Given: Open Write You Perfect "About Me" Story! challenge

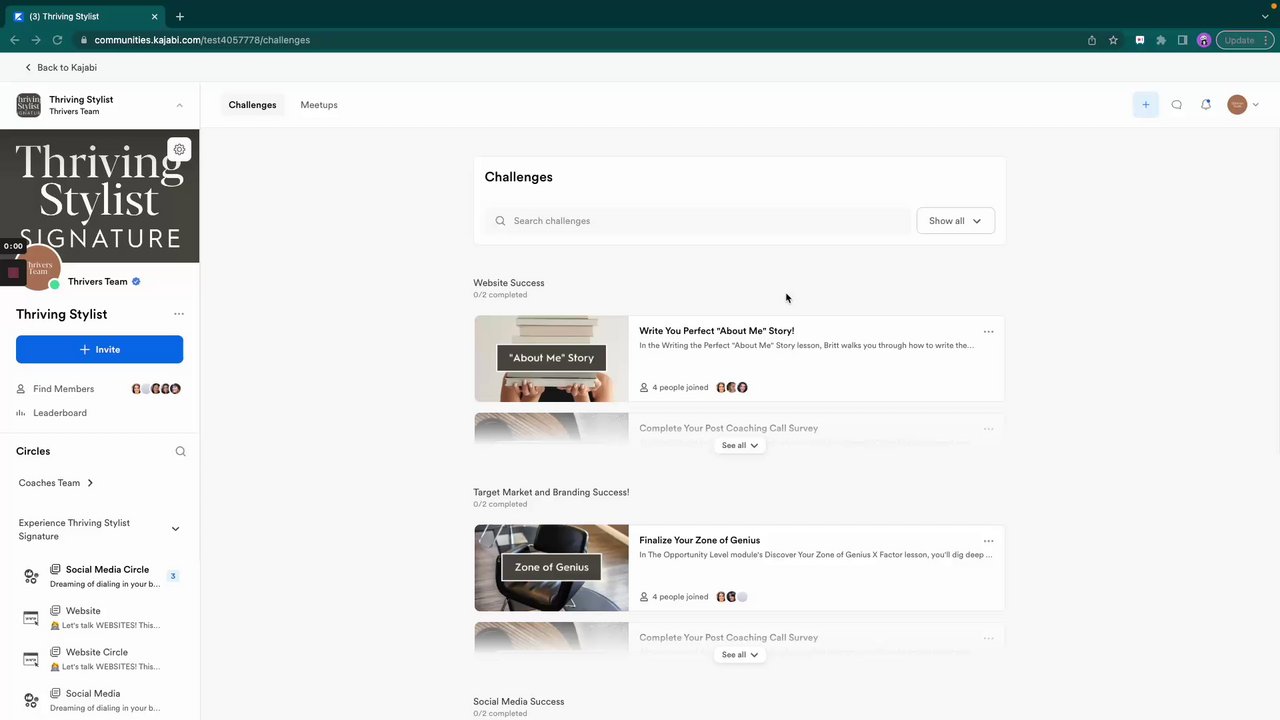Looking at the screenshot, I should [x=717, y=331].
